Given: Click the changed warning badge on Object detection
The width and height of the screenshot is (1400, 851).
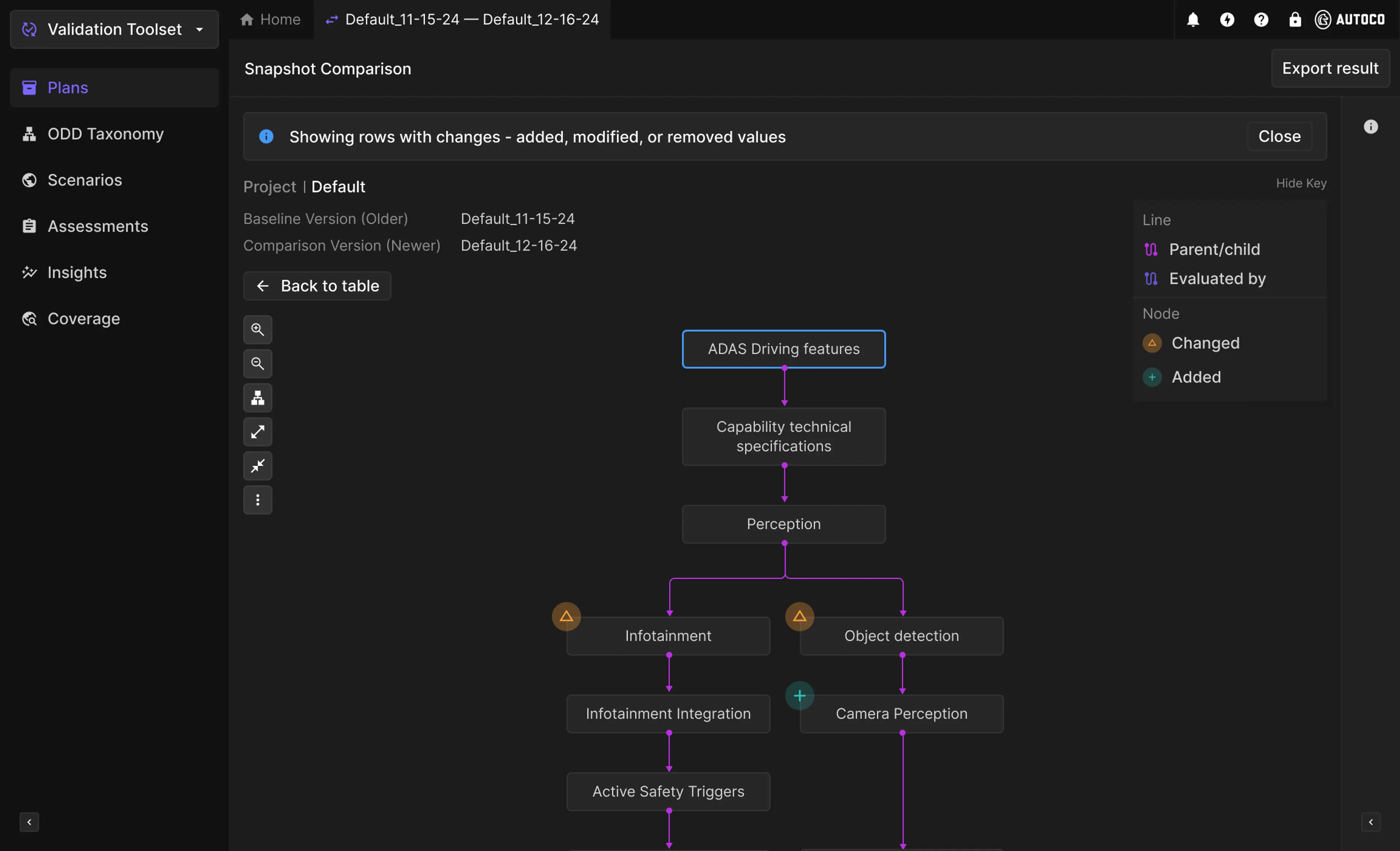Looking at the screenshot, I should (800, 616).
